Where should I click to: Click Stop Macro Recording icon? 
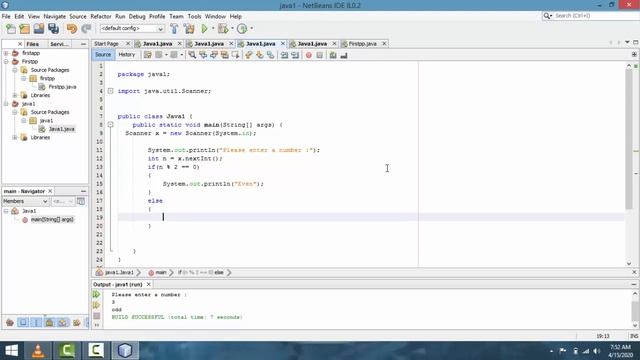[320, 55]
